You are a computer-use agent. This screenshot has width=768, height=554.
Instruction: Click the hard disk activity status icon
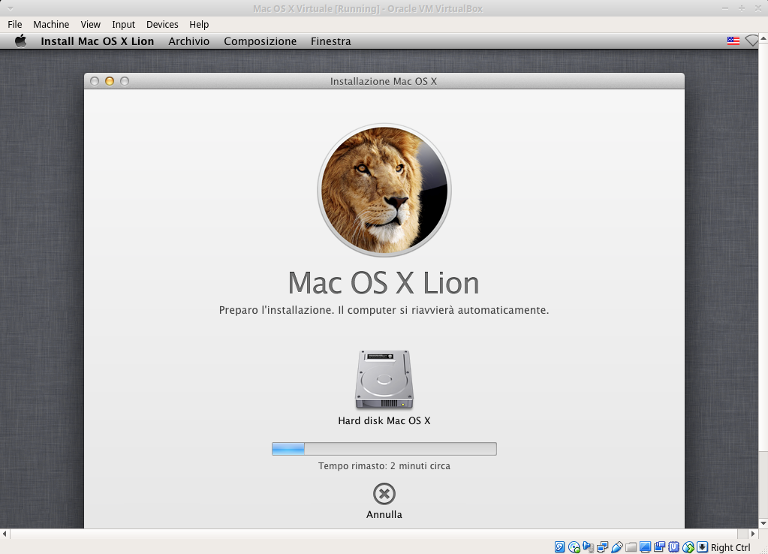(x=560, y=547)
